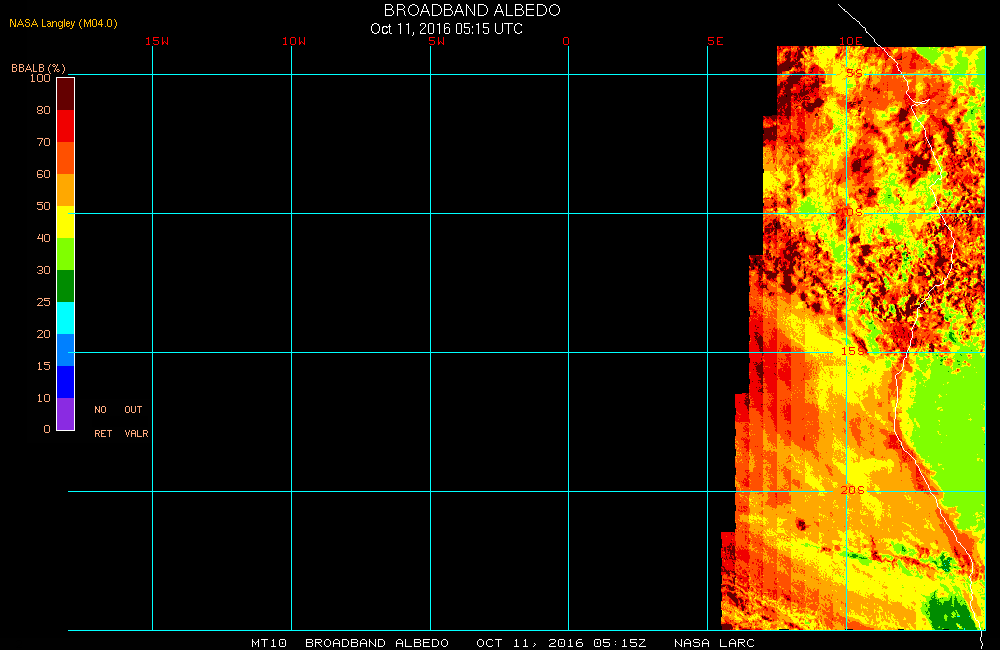Click the 5E longitude label
1000x650 pixels.
[x=715, y=41]
